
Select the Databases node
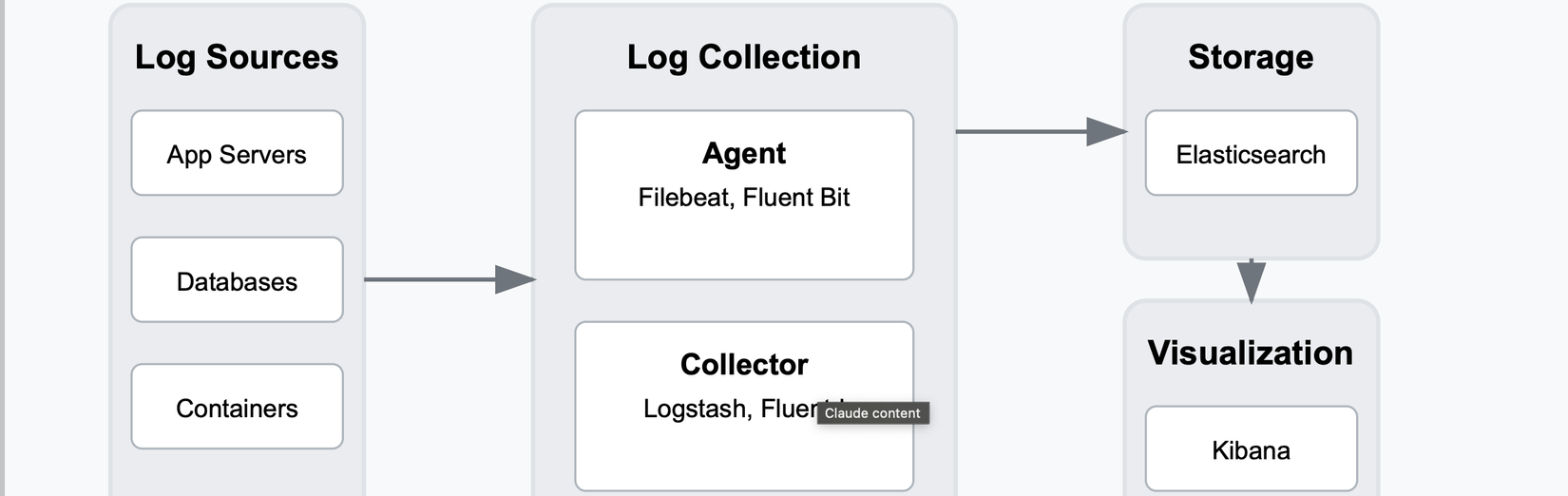tap(237, 280)
